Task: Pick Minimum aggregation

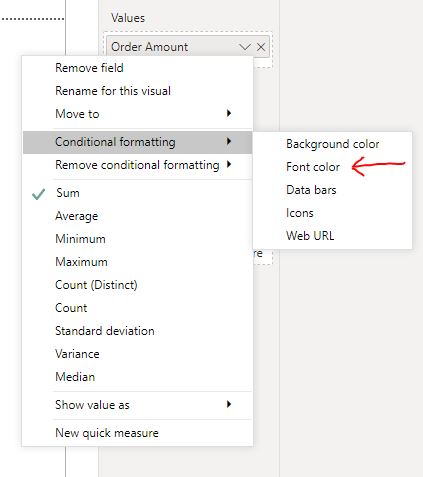Action: 137,239
